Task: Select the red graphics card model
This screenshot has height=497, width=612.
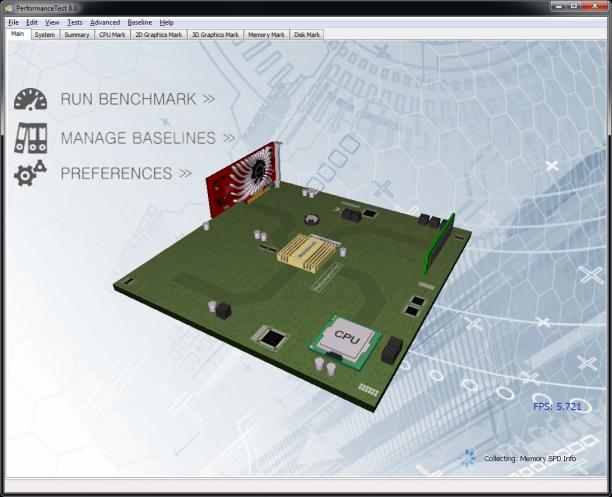Action: [x=244, y=178]
